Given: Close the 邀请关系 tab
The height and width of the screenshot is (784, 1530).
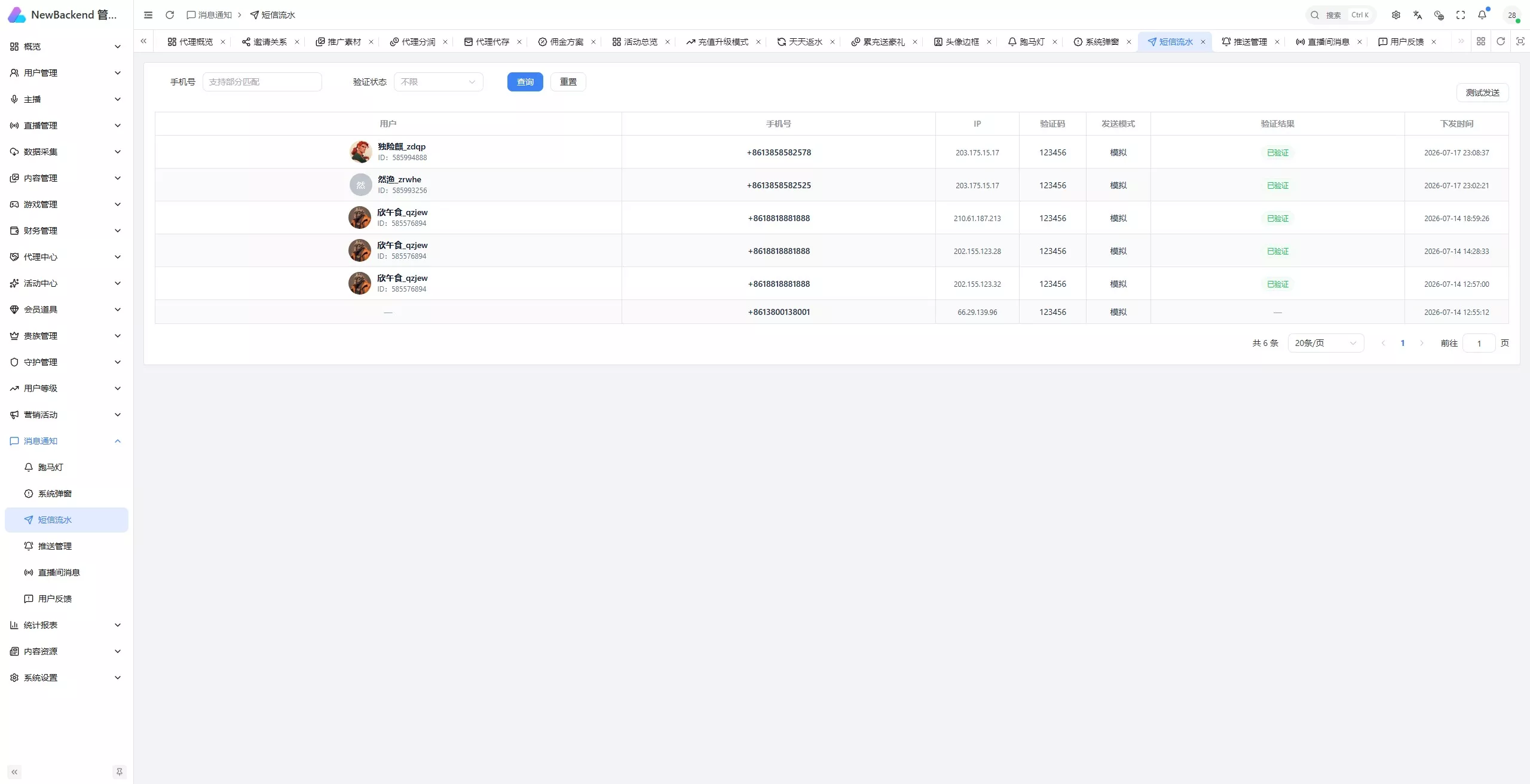Looking at the screenshot, I should (x=297, y=42).
